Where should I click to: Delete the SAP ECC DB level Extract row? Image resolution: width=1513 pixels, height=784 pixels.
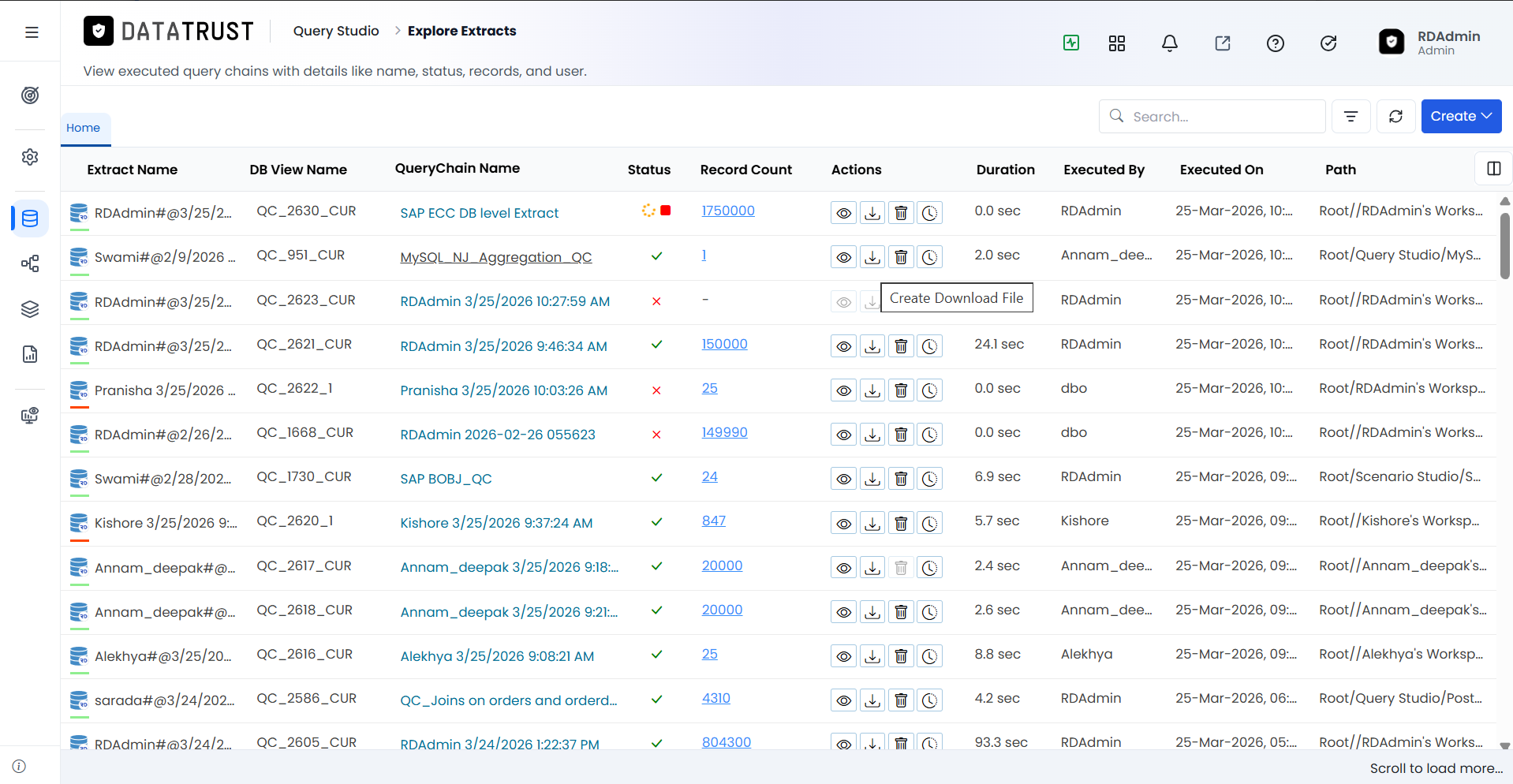click(901, 213)
